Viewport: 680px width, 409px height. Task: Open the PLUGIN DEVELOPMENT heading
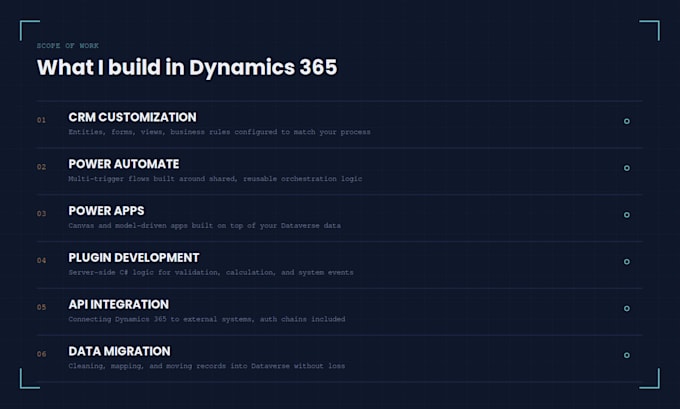[134, 258]
